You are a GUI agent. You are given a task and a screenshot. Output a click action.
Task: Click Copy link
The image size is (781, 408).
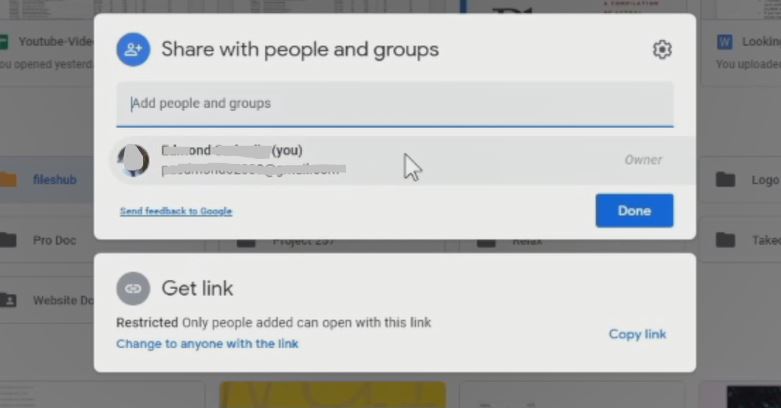tap(637, 334)
